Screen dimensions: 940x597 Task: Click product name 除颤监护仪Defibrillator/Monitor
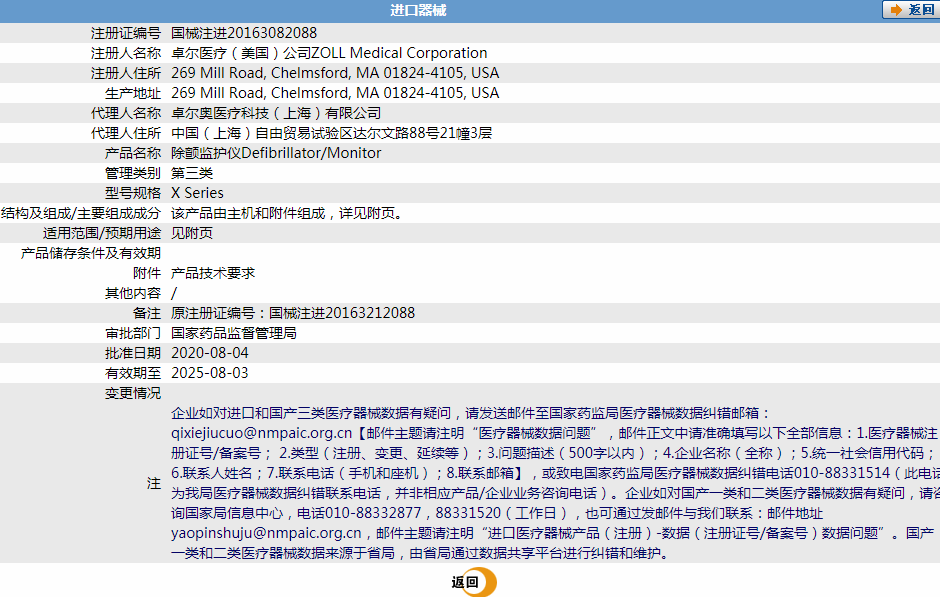tap(276, 153)
